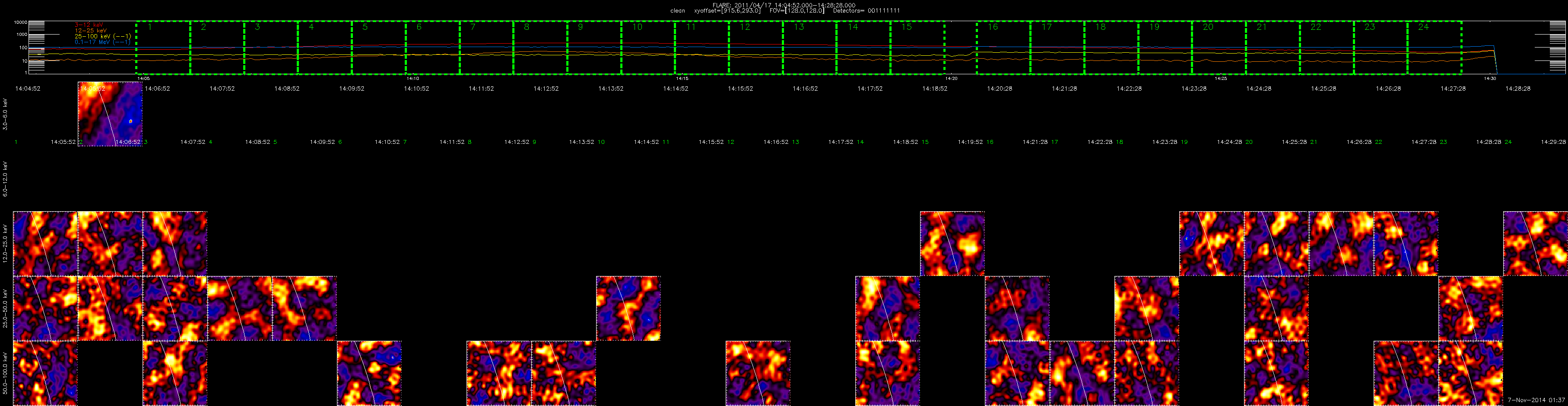1568x406 pixels.
Task: Select the 12.0-25.0 keV image at 14:04:52
Action: [45, 244]
